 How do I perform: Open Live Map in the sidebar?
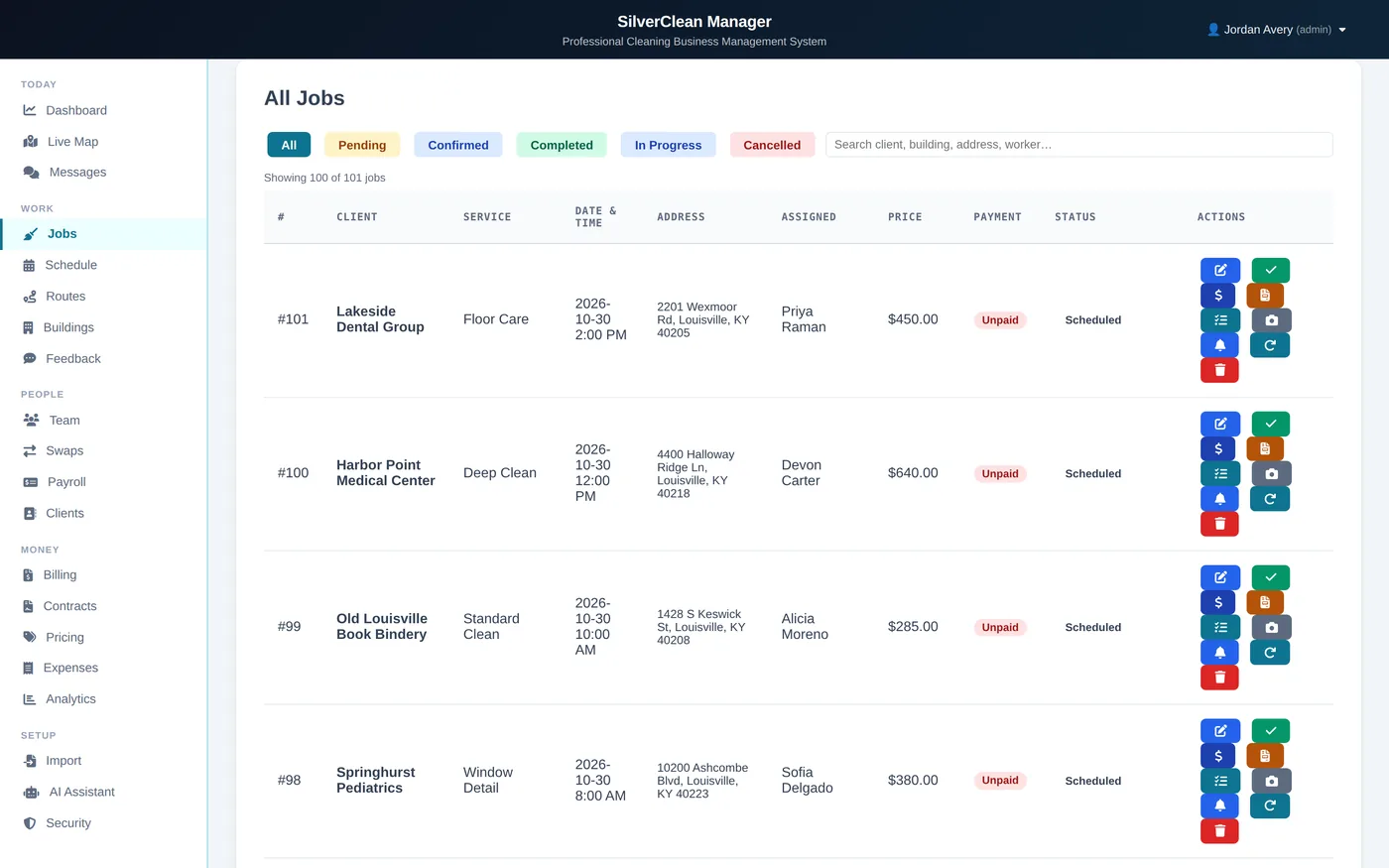pos(103,142)
